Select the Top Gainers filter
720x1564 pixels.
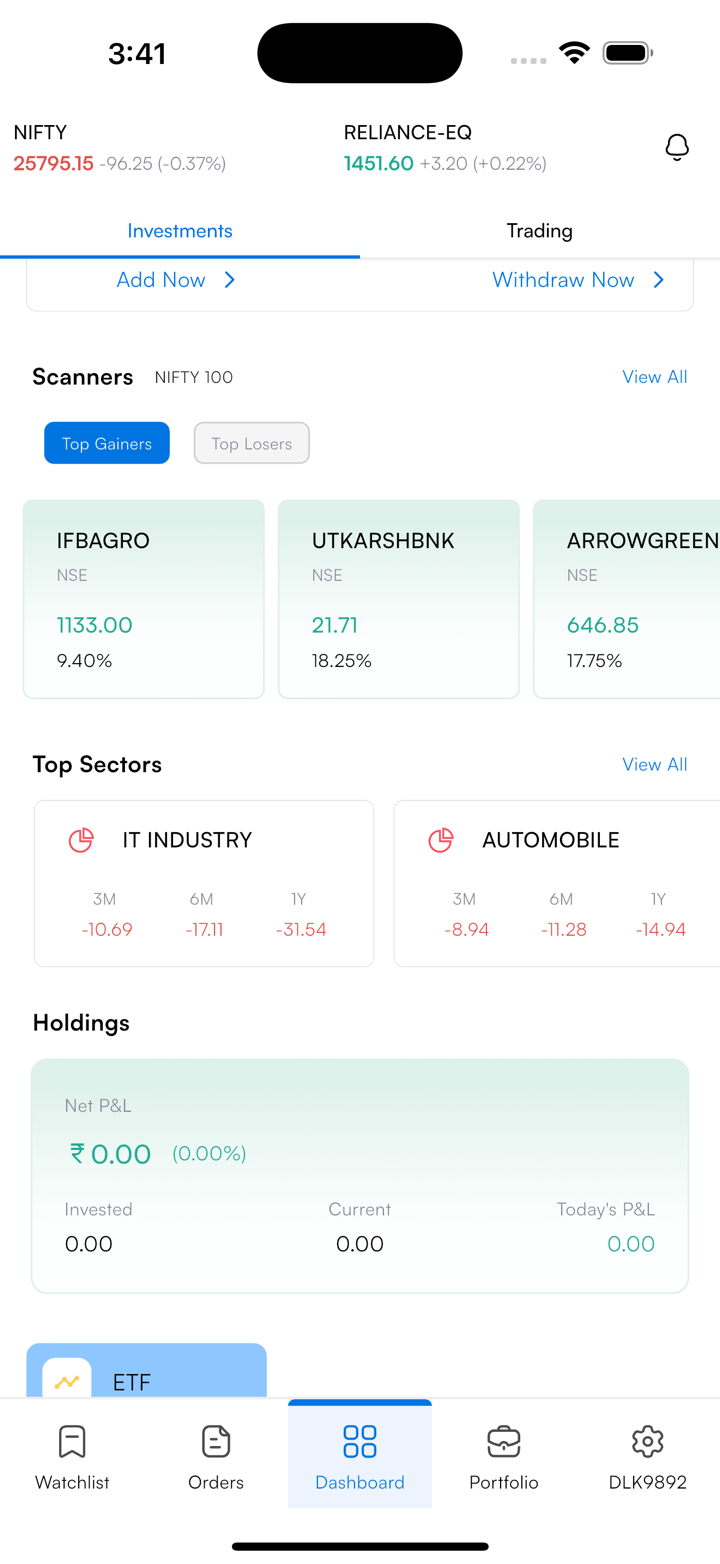(x=107, y=443)
